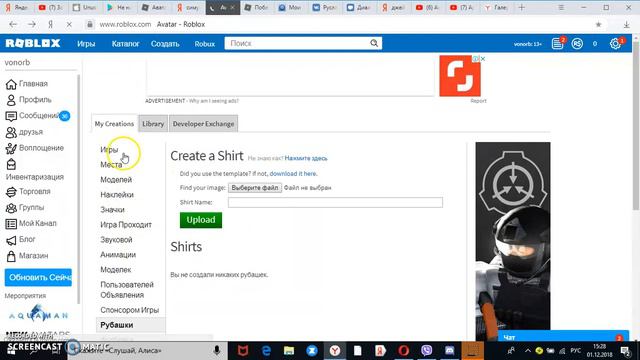Open Edge browser from taskbar
640x360 pixels.
(266, 351)
